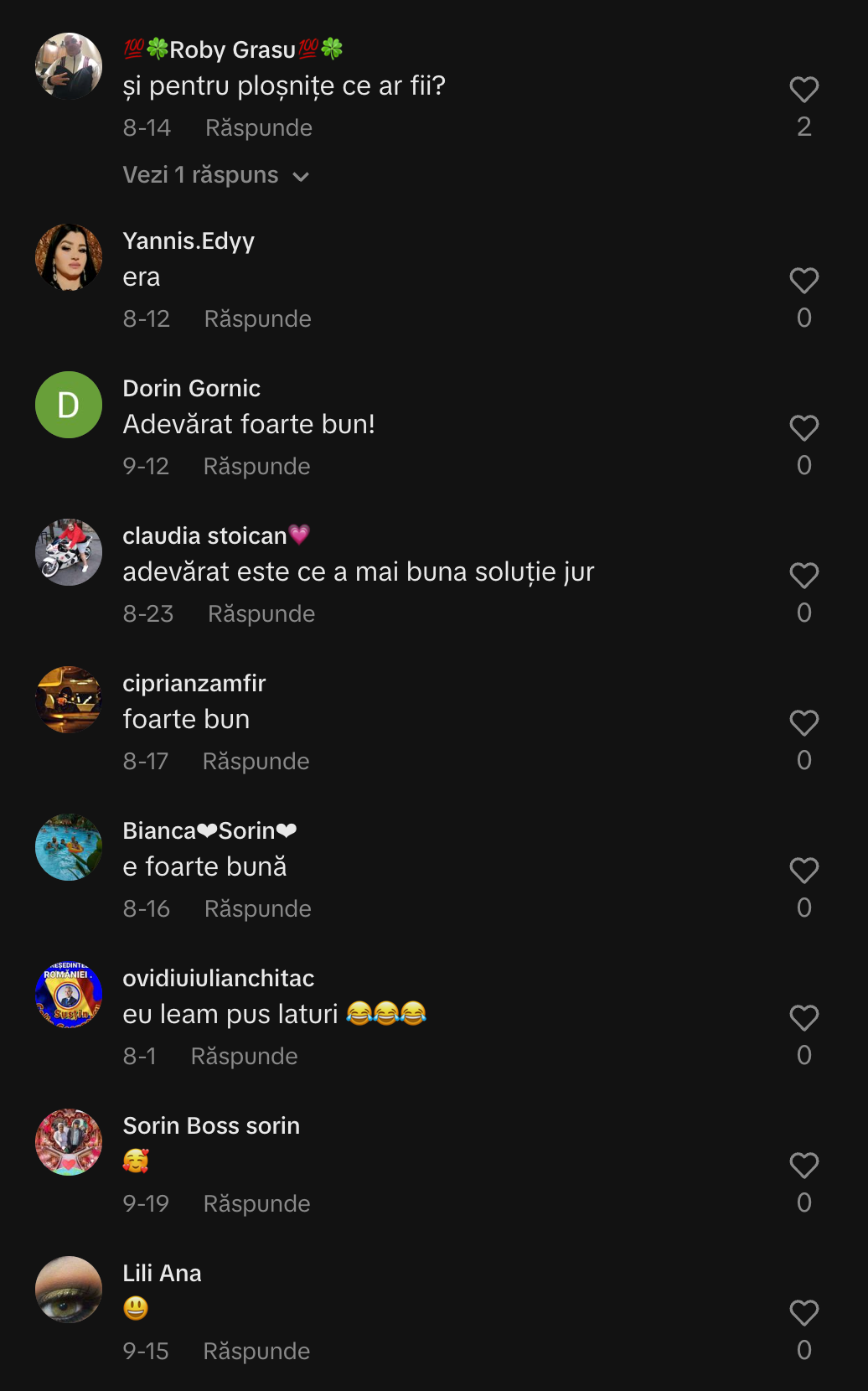Open the ciprianzamfir username link

click(x=194, y=683)
